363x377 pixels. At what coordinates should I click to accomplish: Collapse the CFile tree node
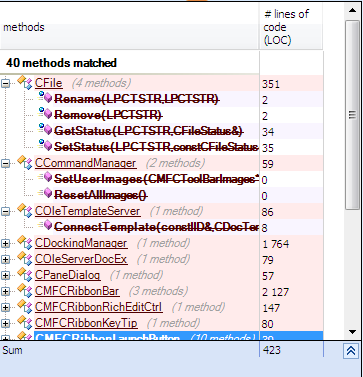5,83
